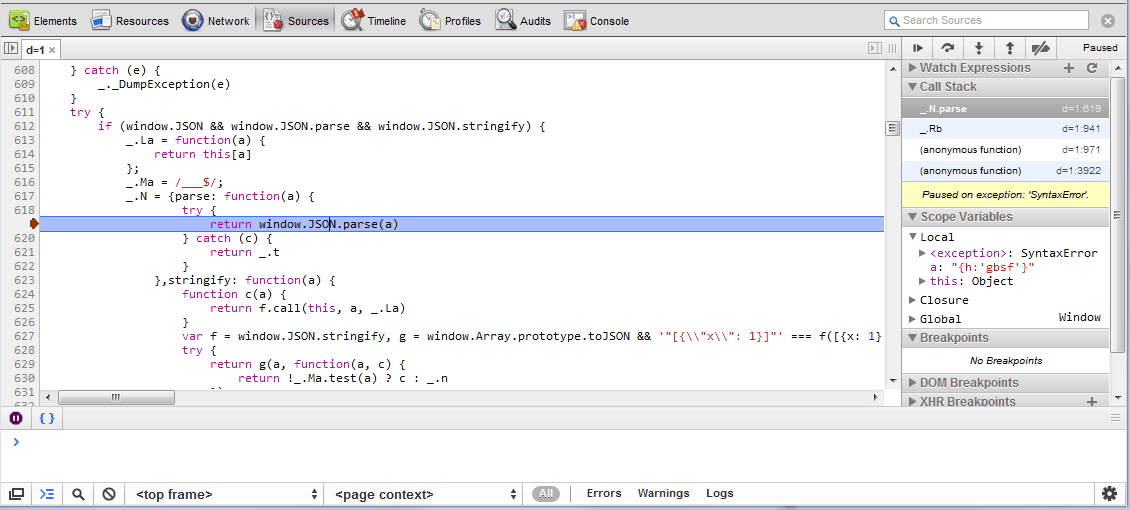Image resolution: width=1130 pixels, height=510 pixels.
Task: Click the code editor vertical scrollbar thumb
Action: (x=892, y=128)
